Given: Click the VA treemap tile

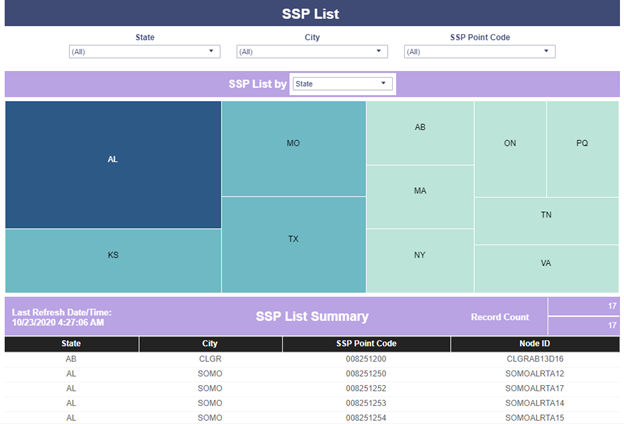Looking at the screenshot, I should [546, 269].
